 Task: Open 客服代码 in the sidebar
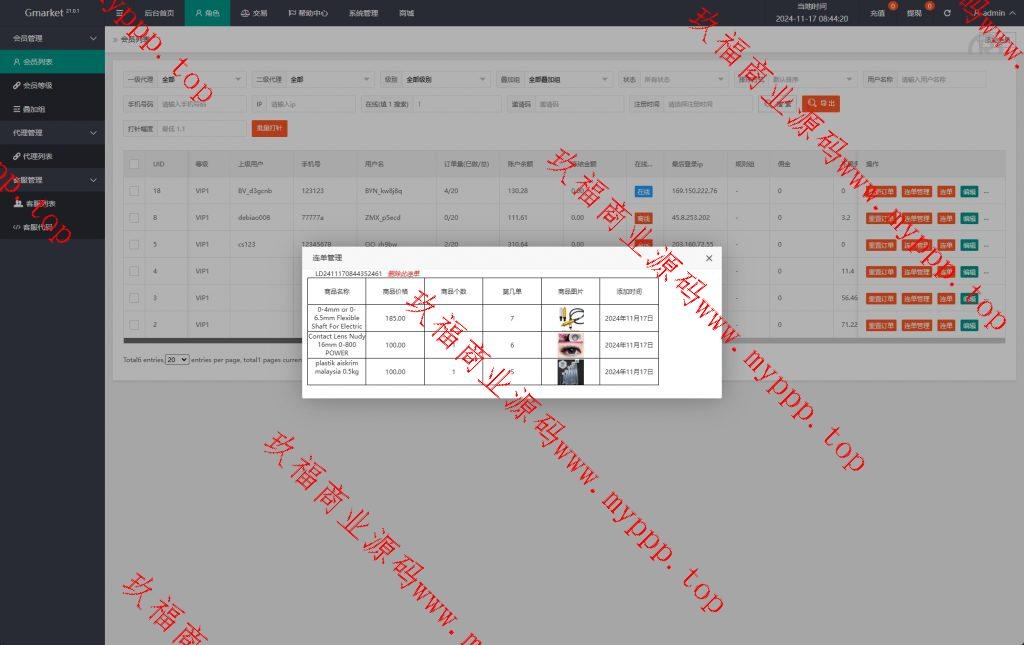click(38, 227)
